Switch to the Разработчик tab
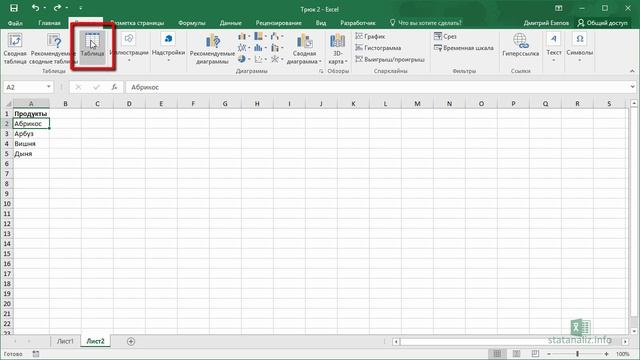 coord(358,23)
